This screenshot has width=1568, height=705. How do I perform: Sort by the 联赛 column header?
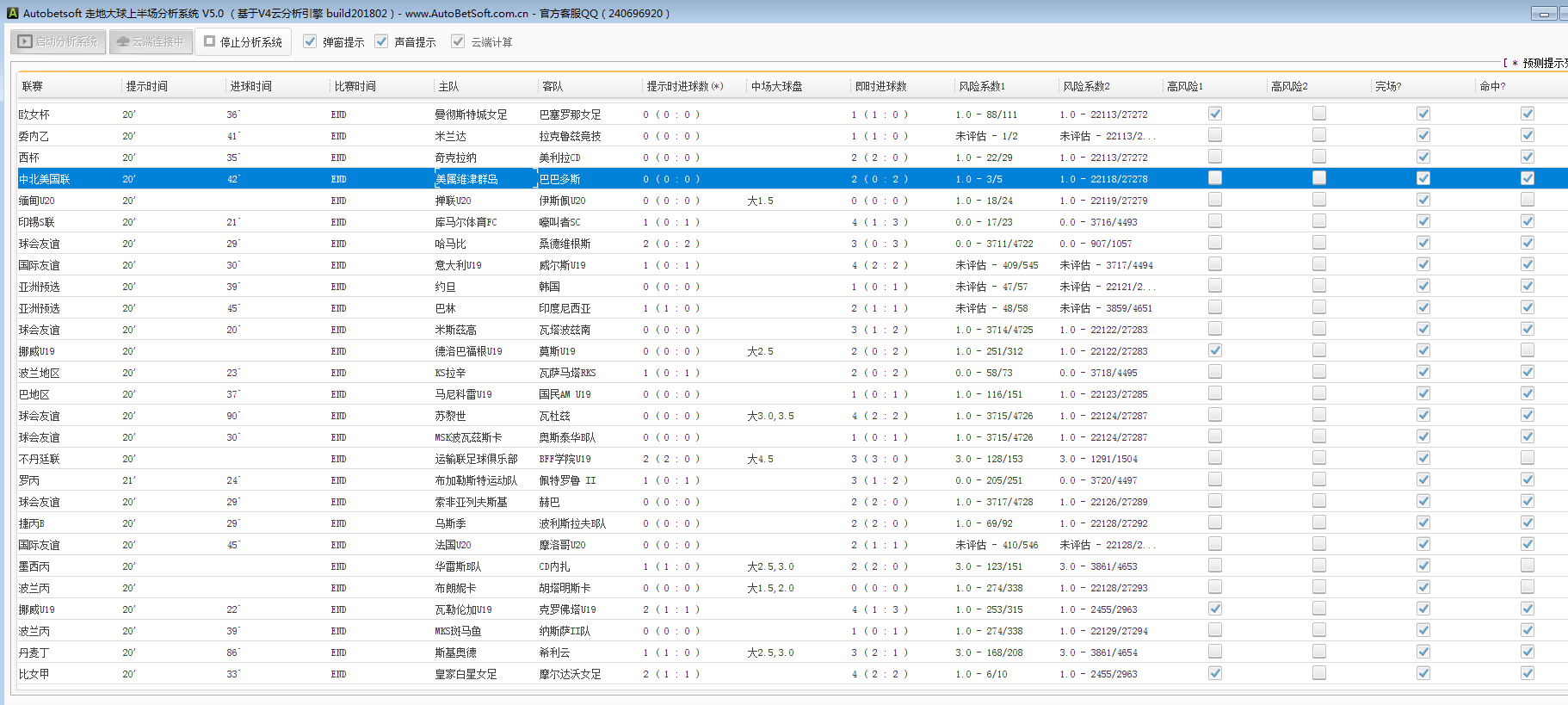(33, 86)
